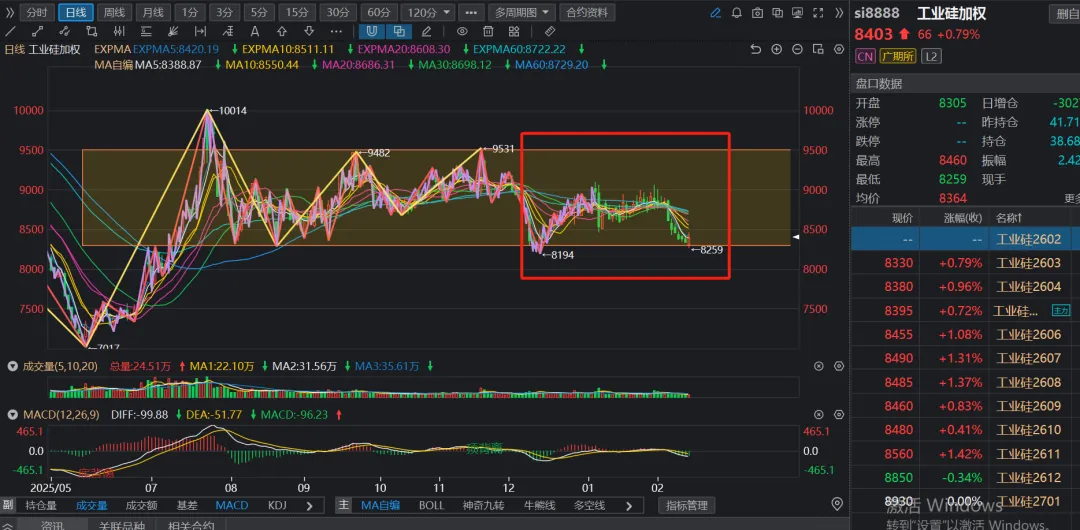The width and height of the screenshot is (1080, 530).
Task: Toggle the L2 data badge
Action: (x=931, y=57)
